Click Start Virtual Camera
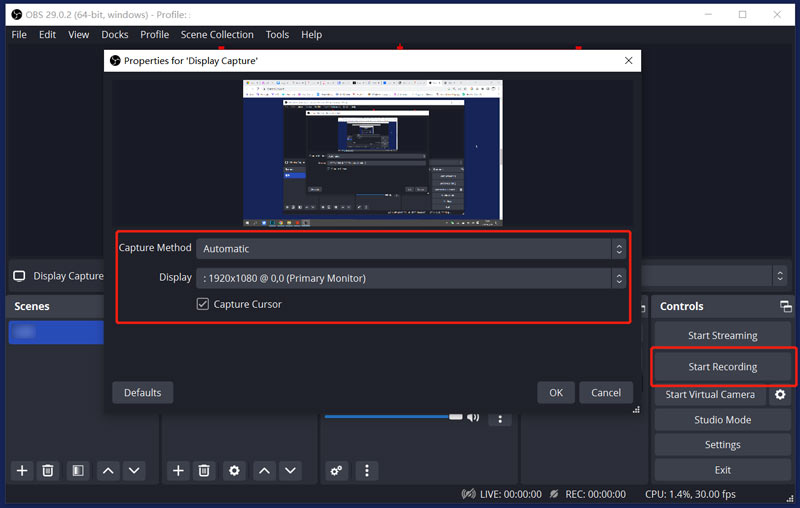This screenshot has width=800, height=508. coord(710,394)
